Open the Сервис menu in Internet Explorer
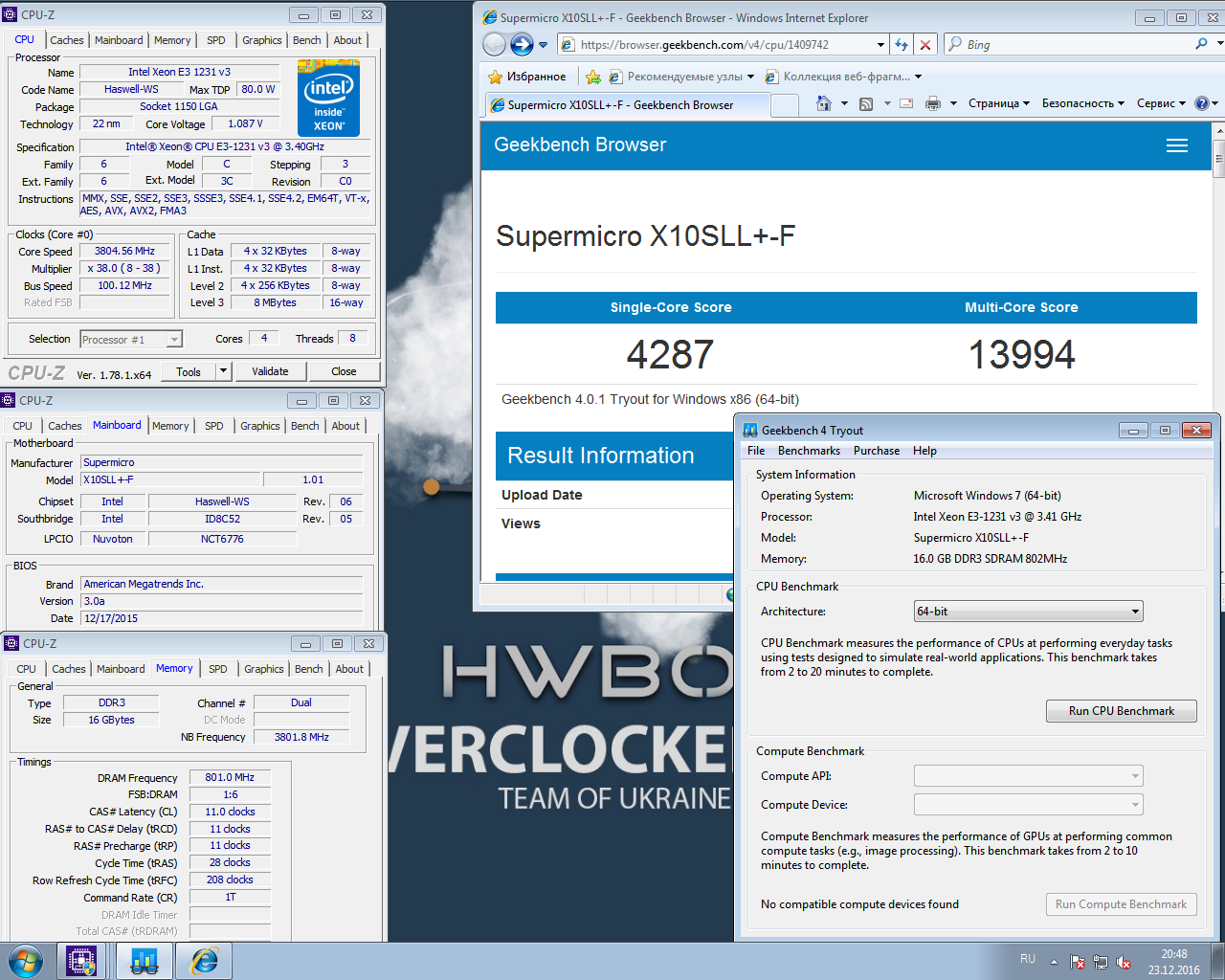The width and height of the screenshot is (1225, 980). (1161, 103)
